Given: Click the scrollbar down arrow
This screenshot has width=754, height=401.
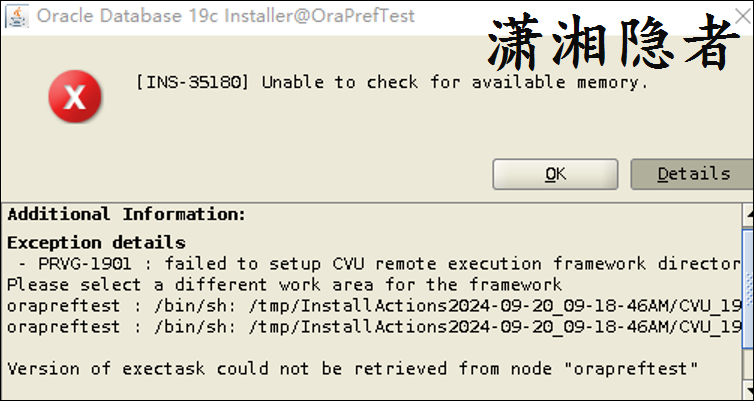Looking at the screenshot, I should (746, 392).
